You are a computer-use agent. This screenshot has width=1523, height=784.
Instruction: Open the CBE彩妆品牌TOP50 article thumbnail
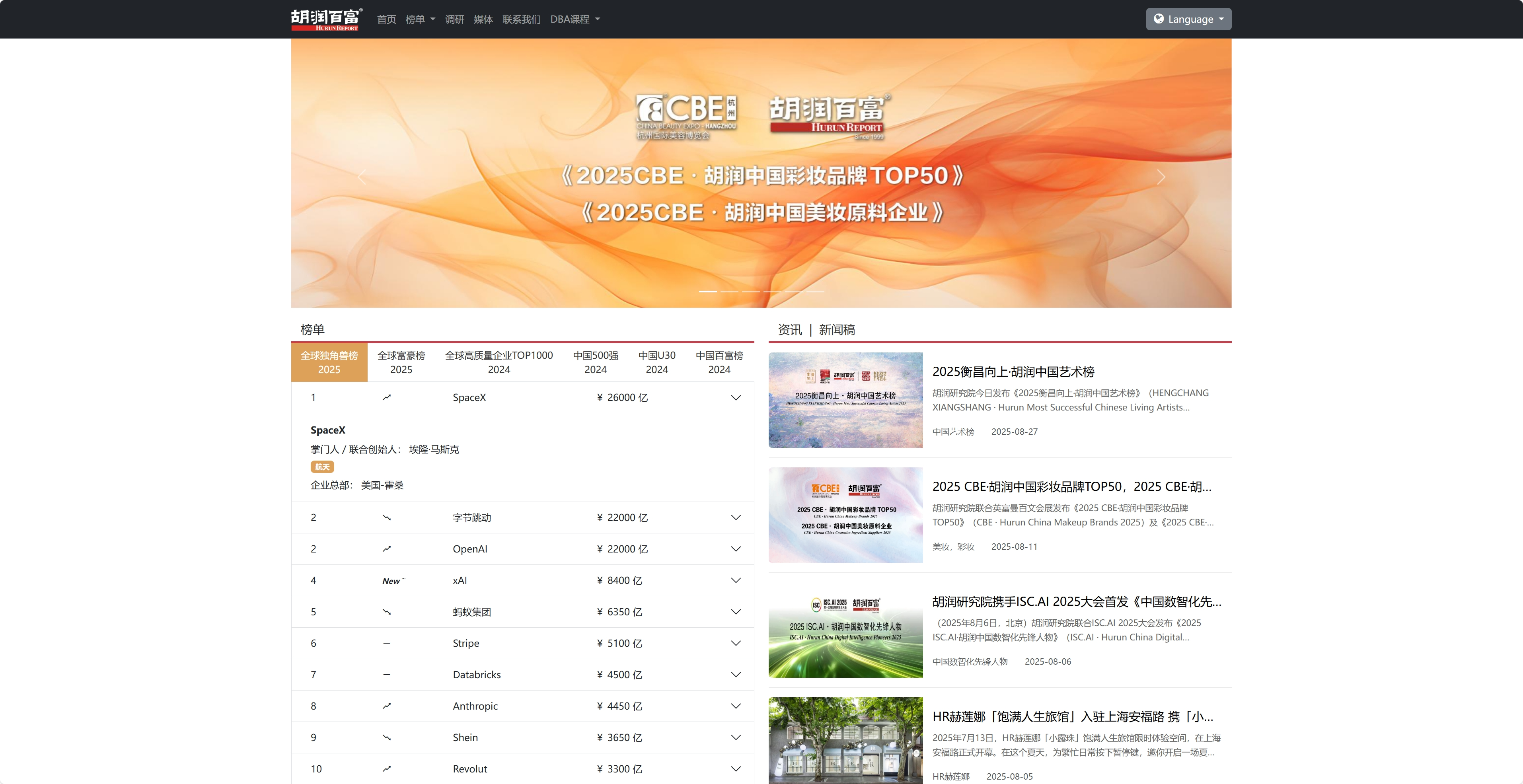pos(845,515)
